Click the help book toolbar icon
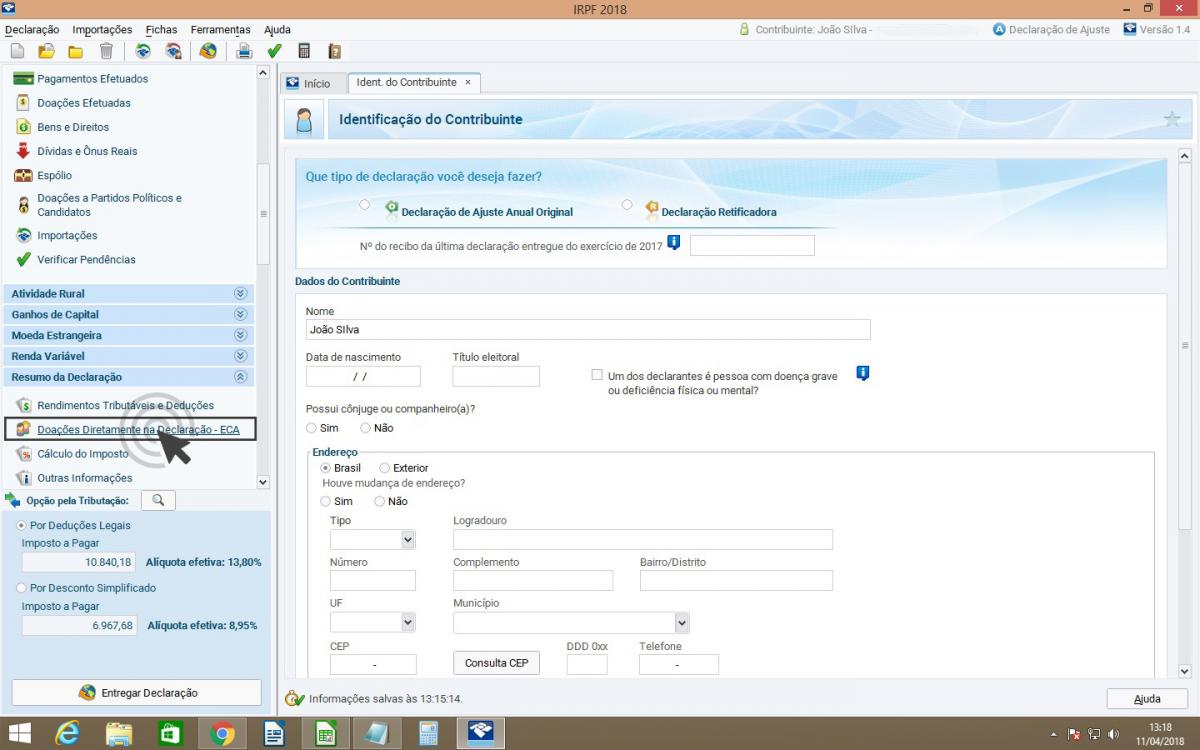Screen dimensions: 1200x750 335,51
